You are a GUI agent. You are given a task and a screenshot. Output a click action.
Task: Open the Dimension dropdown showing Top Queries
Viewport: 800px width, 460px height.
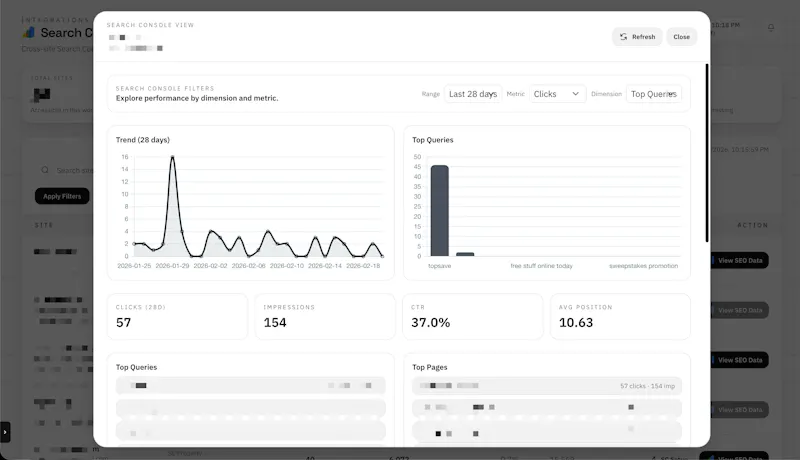pyautogui.click(x=654, y=94)
